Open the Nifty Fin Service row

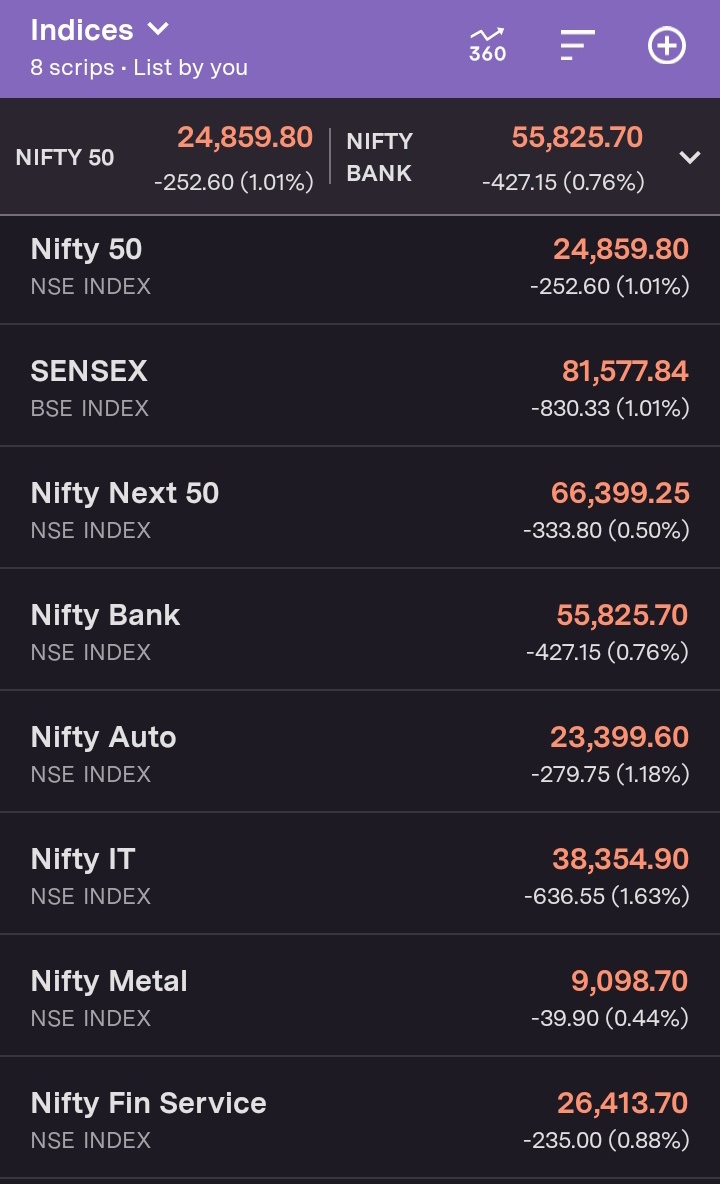tap(360, 1118)
